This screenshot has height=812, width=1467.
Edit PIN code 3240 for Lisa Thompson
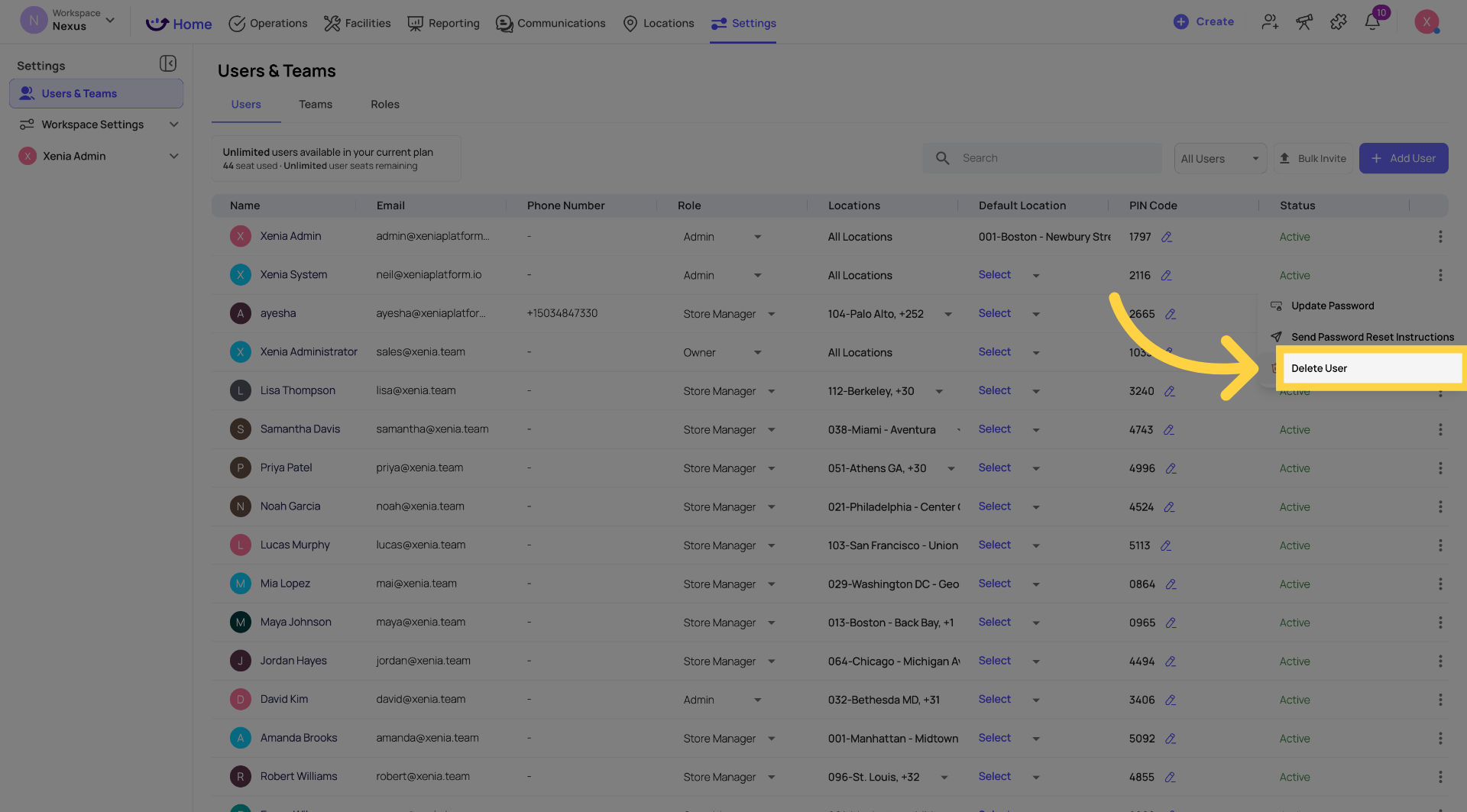(1170, 391)
